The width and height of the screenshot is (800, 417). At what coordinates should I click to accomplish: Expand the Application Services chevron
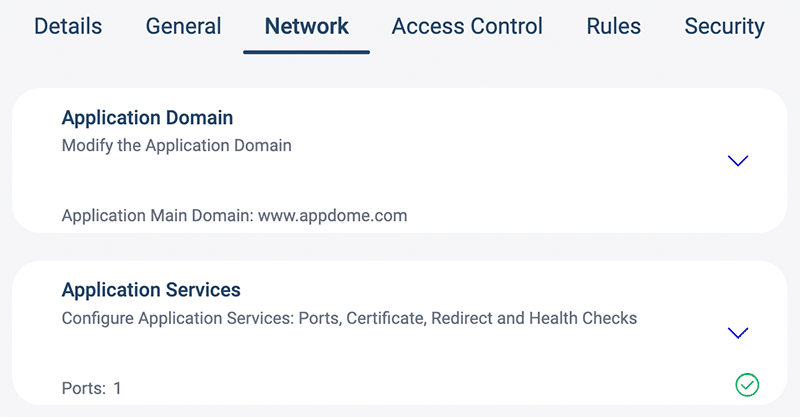(x=738, y=333)
